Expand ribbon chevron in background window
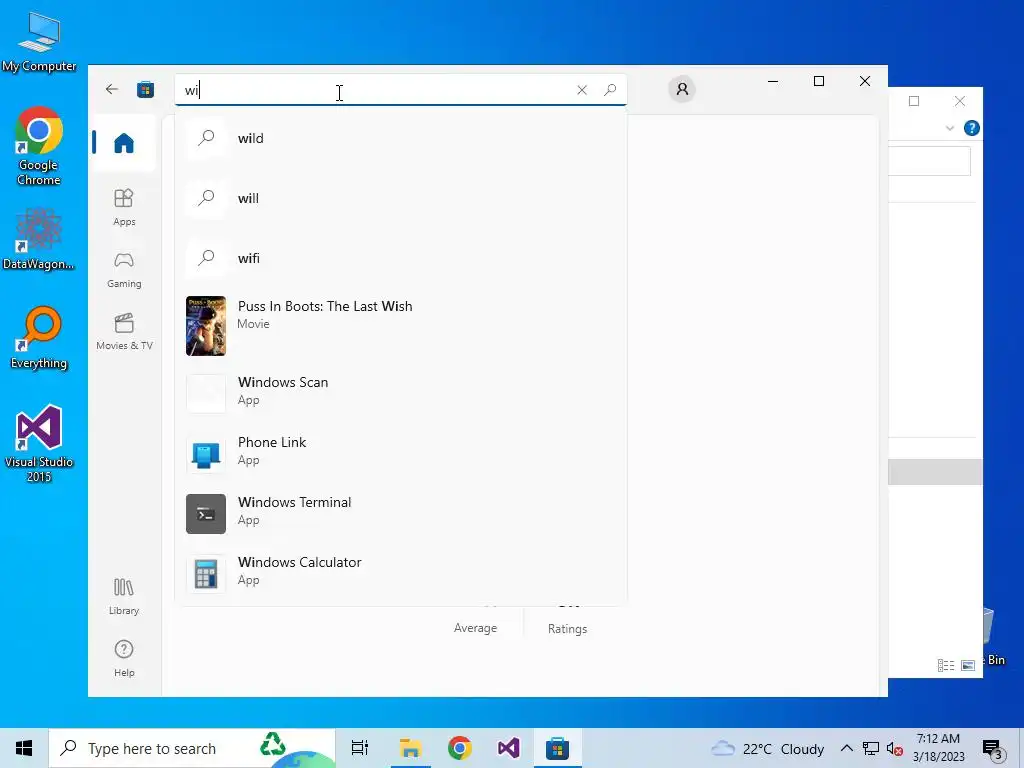 [950, 128]
